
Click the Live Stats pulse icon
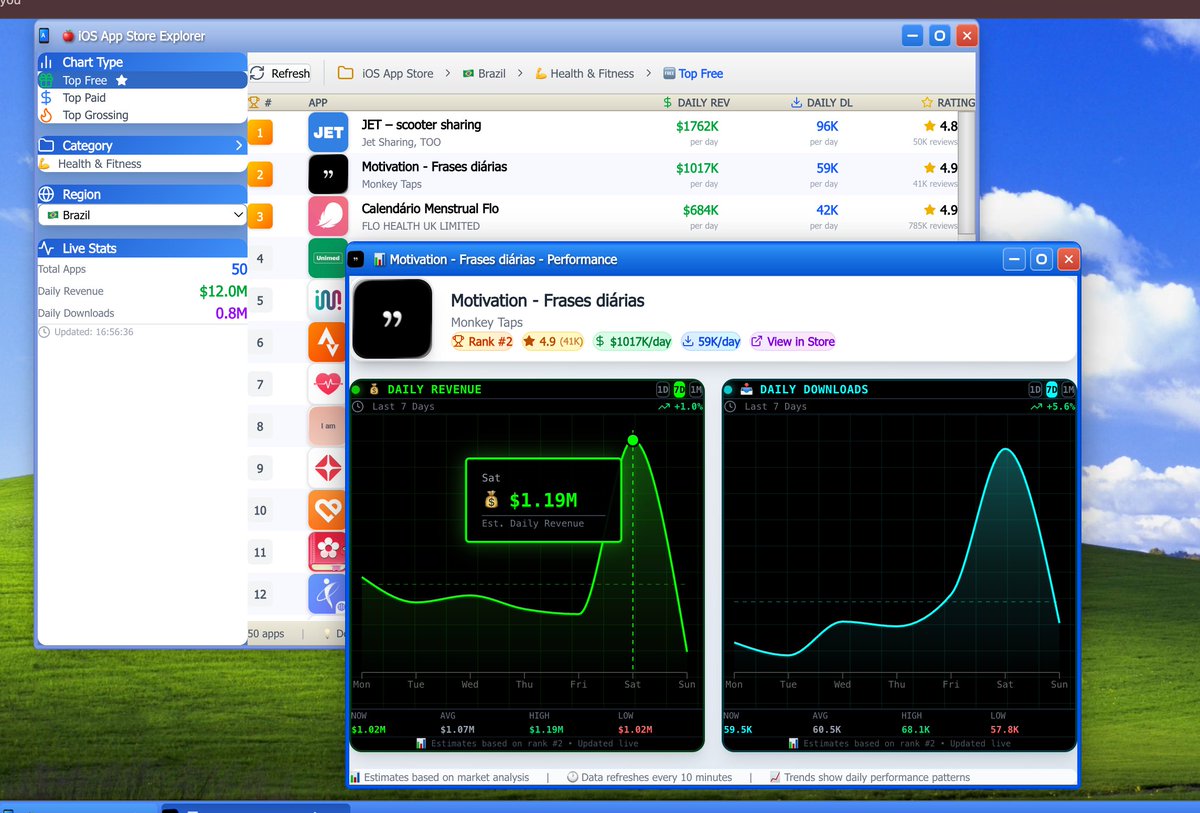tap(46, 248)
